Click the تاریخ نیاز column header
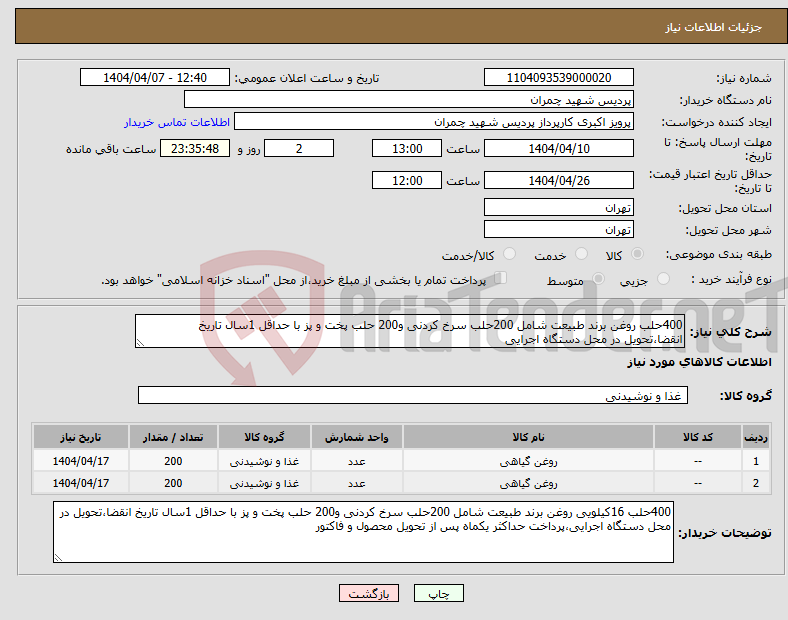This screenshot has width=788, height=620. 80,437
